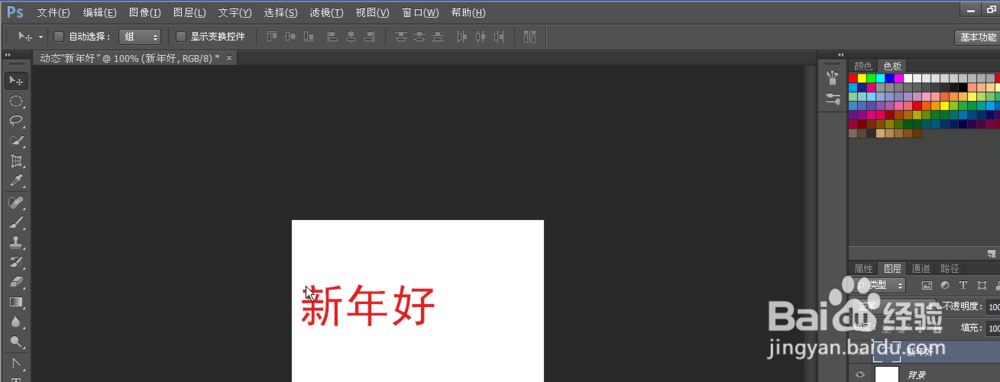
Task: Open the Move tool preset picker arrow
Action: [x=41, y=37]
